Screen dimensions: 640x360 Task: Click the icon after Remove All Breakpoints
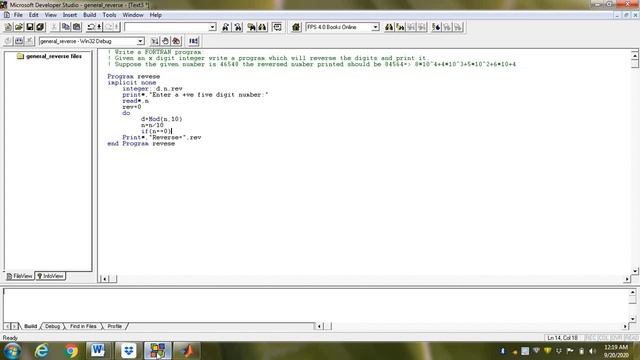pyautogui.click(x=193, y=41)
